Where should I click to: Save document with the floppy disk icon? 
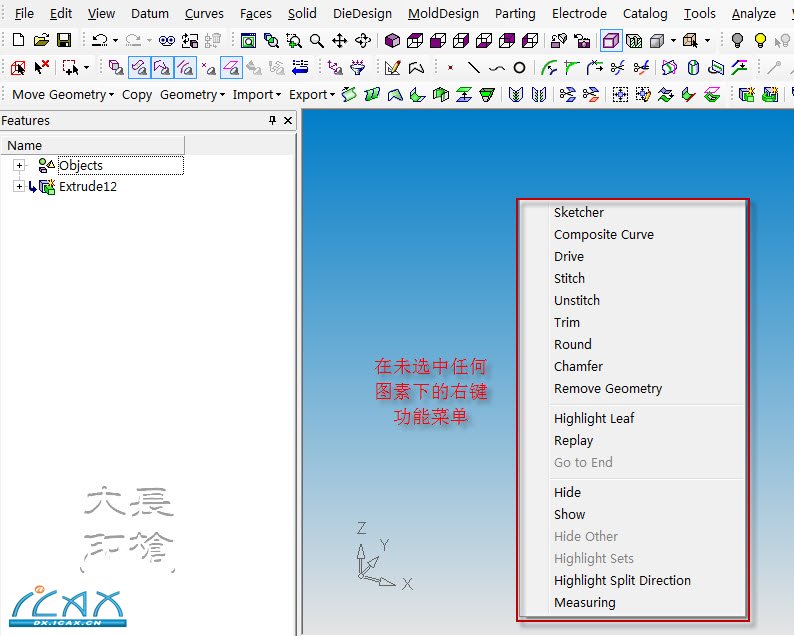click(64, 40)
